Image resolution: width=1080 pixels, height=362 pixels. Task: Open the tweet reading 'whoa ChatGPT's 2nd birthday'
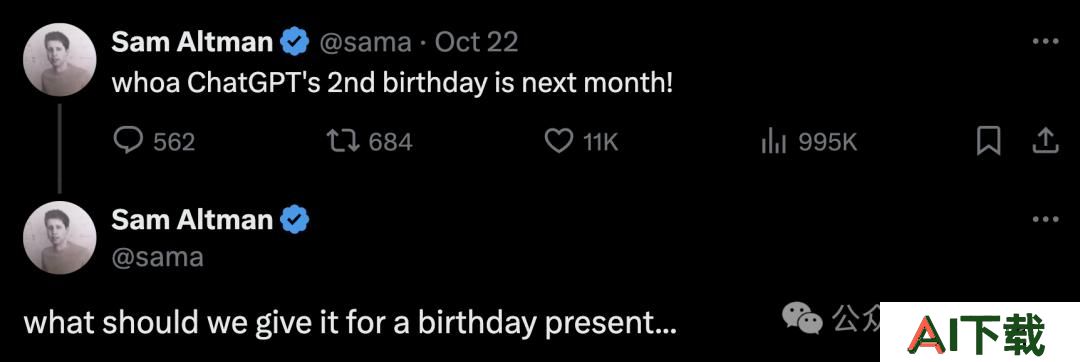(x=392, y=84)
